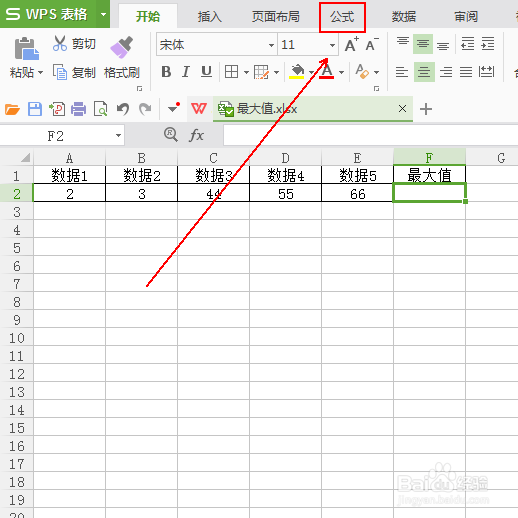
Task: Click the formula bar input field
Action: (371, 135)
